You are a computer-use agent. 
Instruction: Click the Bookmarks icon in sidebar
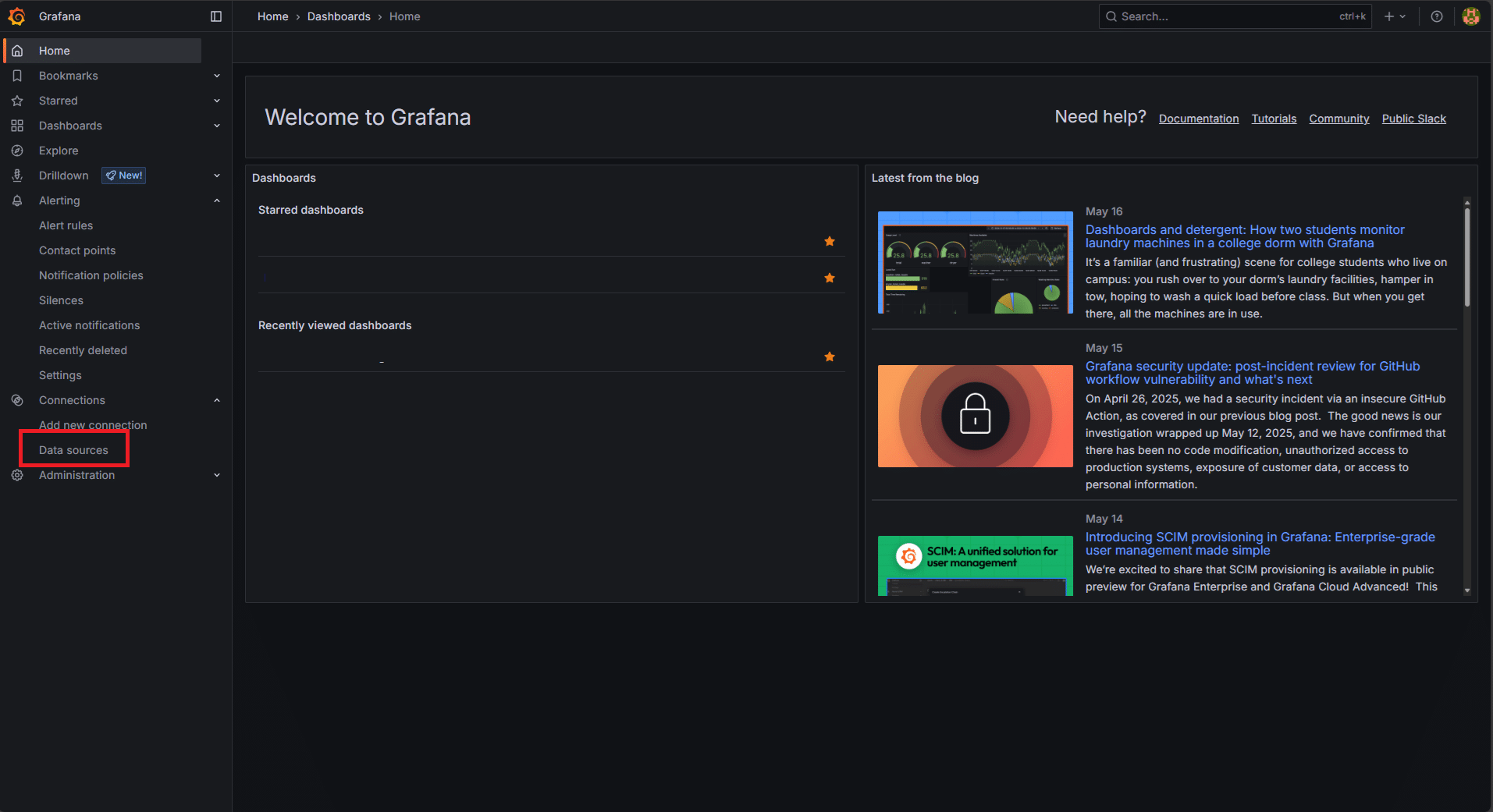point(17,76)
